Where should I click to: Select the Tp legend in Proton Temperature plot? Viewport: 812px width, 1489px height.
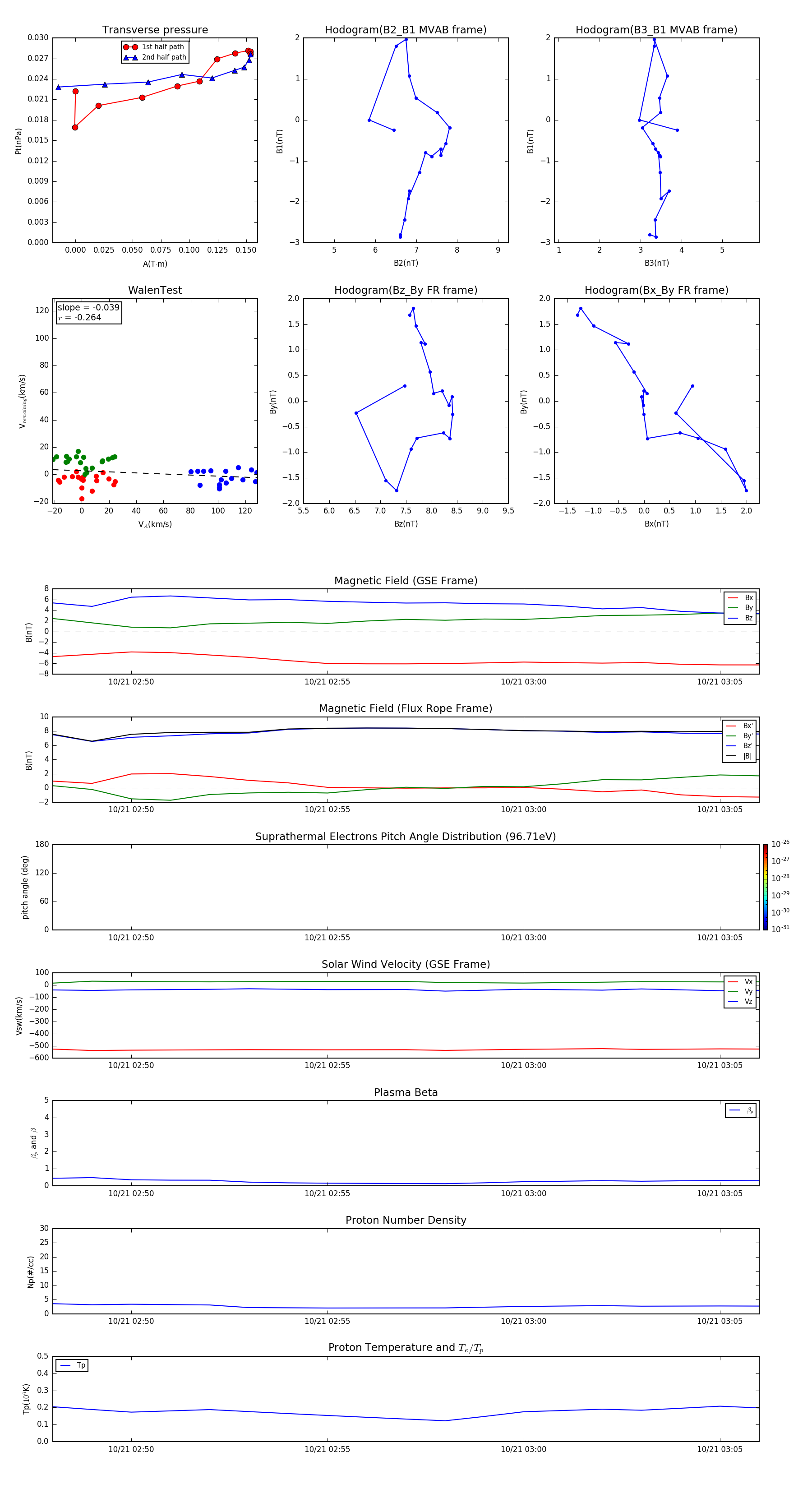click(x=72, y=1365)
